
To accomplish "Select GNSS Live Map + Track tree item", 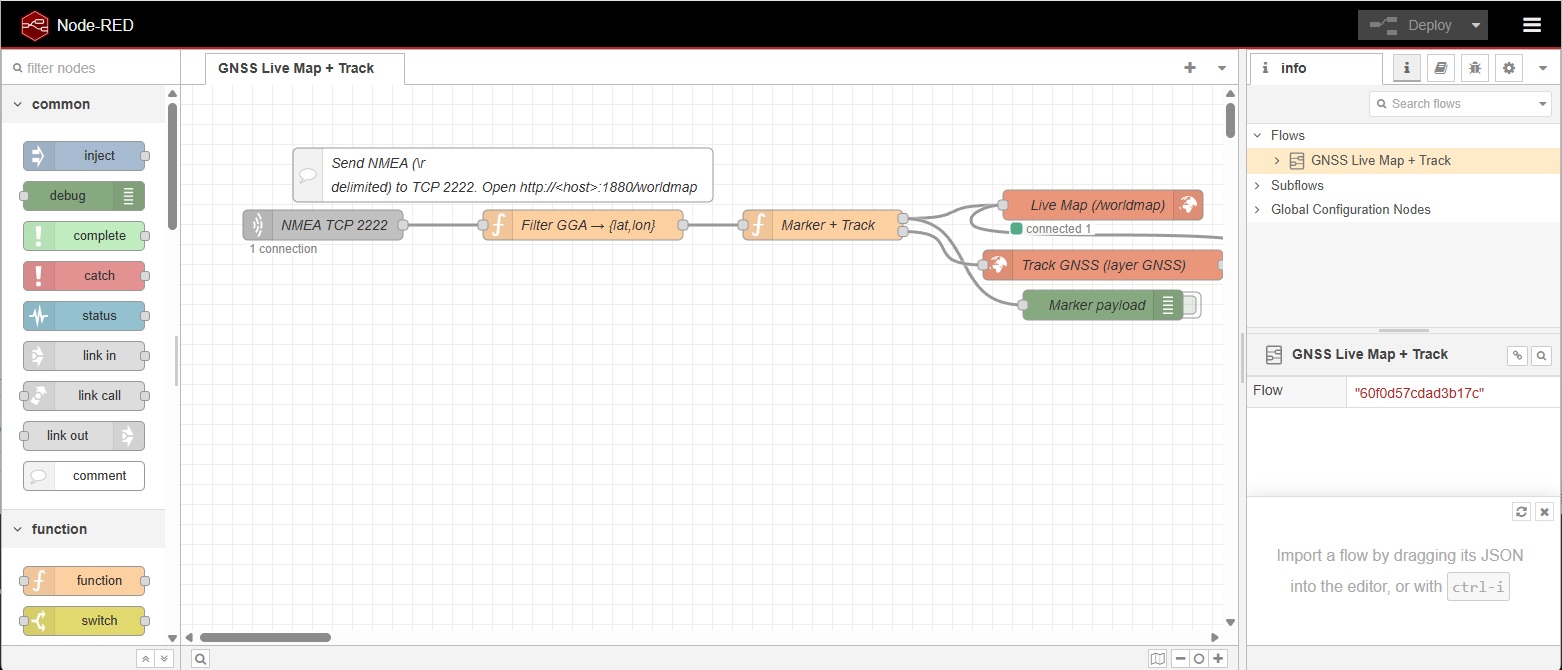I will click(1380, 160).
